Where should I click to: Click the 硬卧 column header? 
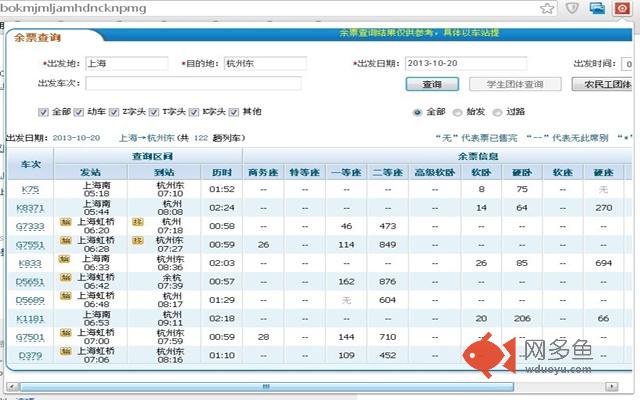522,172
